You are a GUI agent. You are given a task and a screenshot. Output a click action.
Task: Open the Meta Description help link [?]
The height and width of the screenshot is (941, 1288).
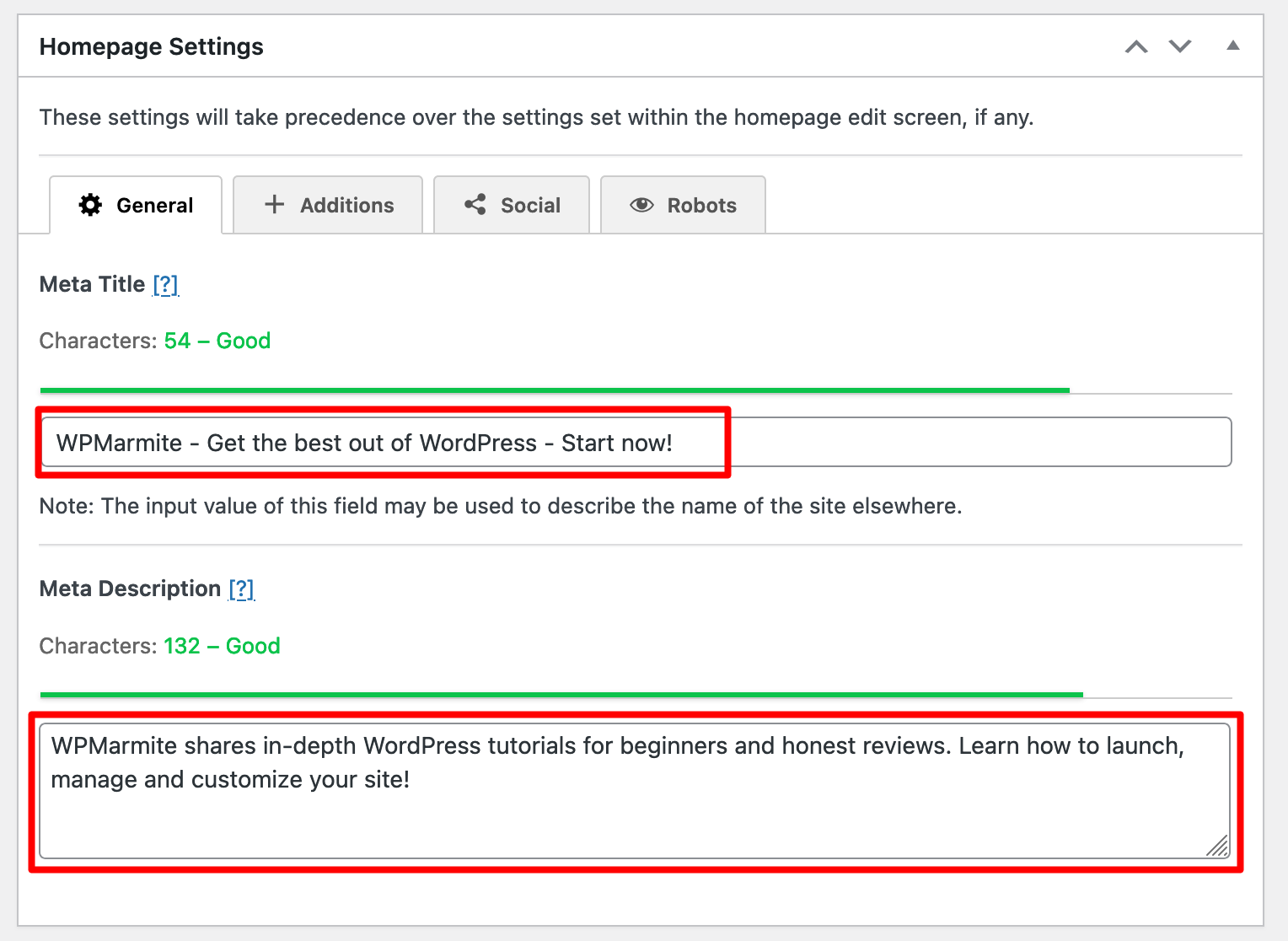[x=241, y=589]
